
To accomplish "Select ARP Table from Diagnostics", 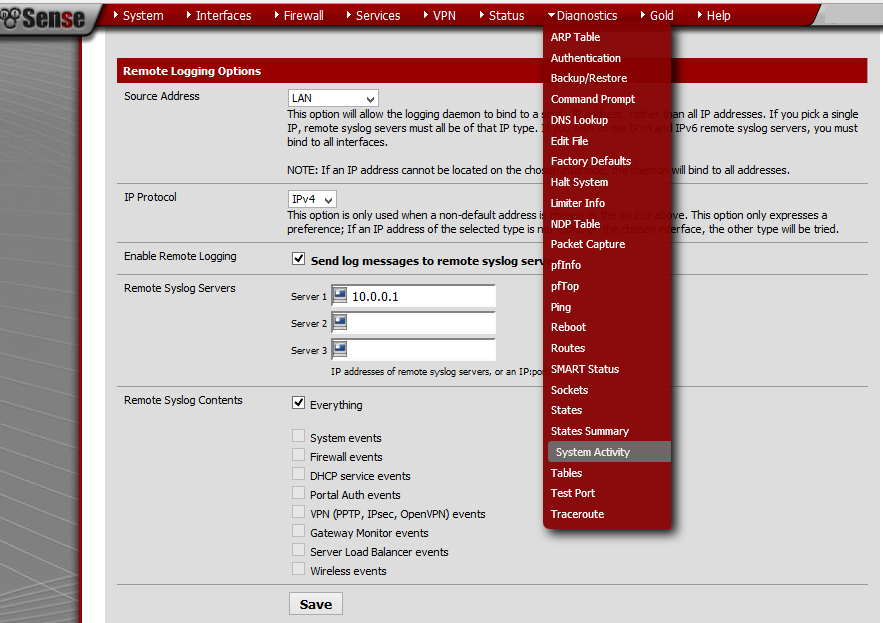I will [x=575, y=37].
